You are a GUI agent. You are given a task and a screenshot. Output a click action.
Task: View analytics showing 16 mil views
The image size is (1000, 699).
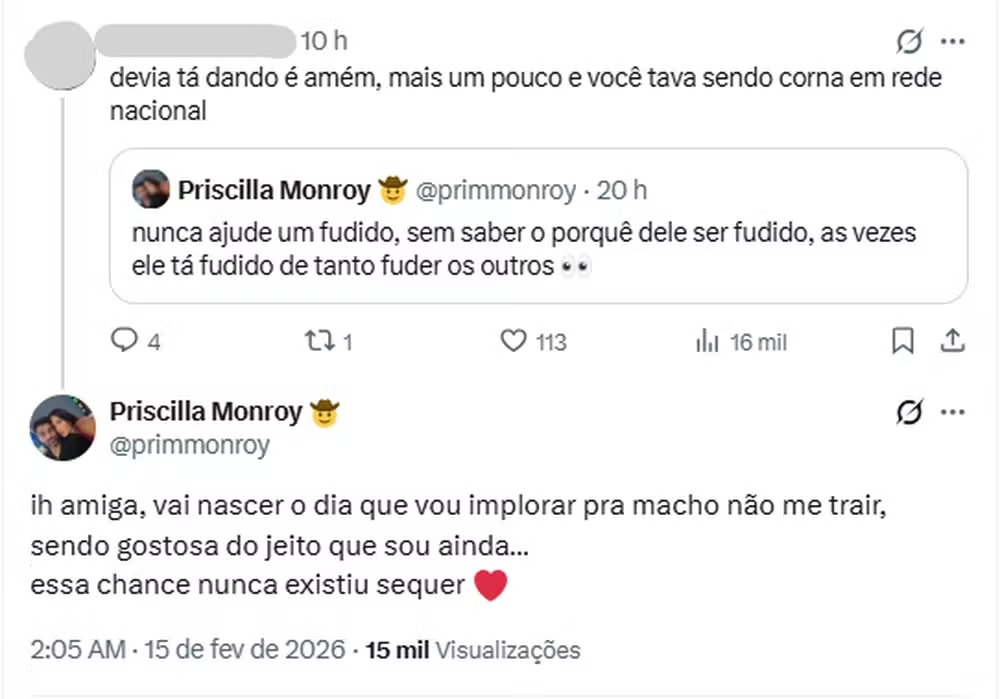pyautogui.click(x=707, y=342)
